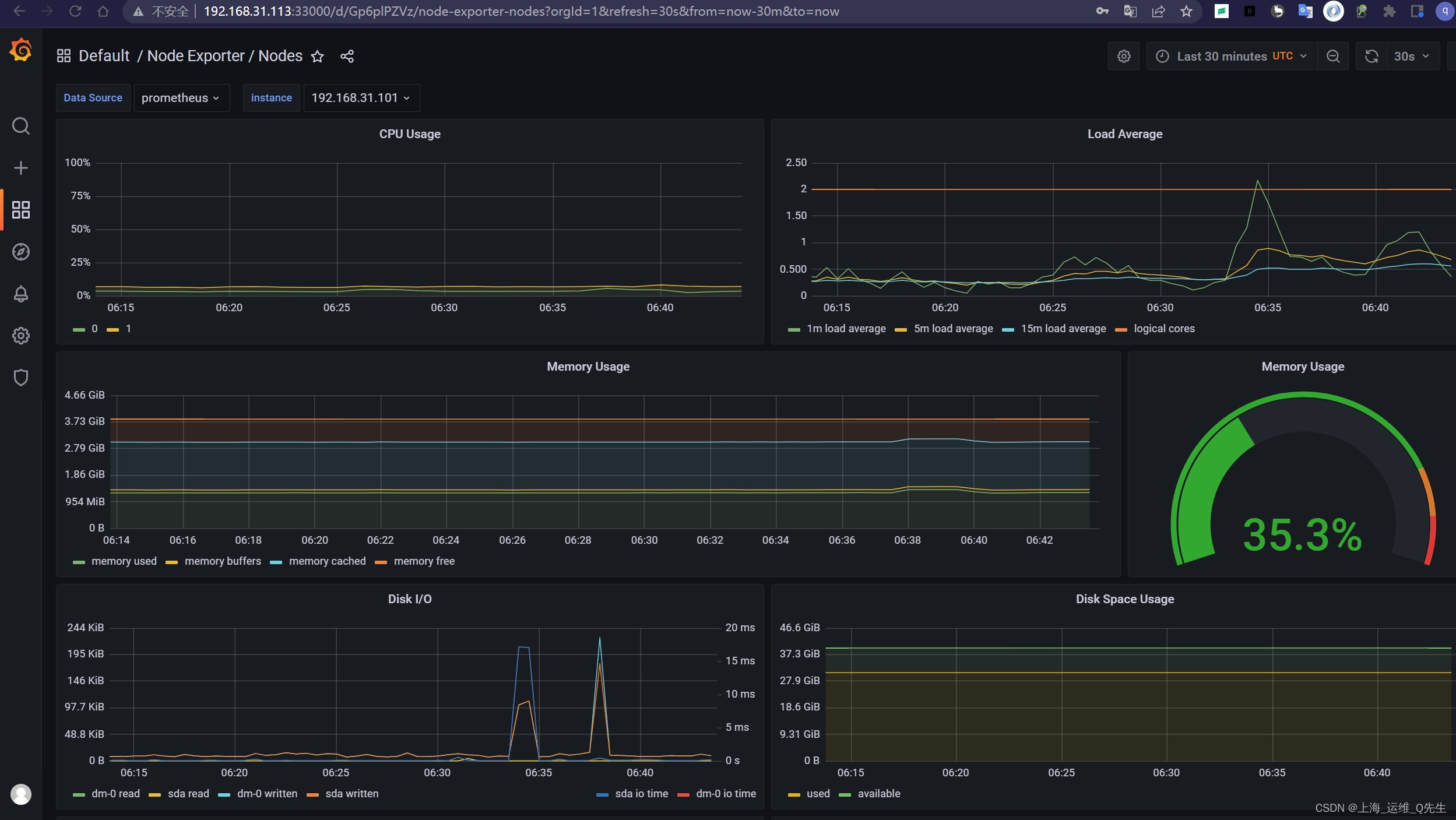1456x820 pixels.
Task: Bookmark this page with the star icon
Action: point(1186,11)
